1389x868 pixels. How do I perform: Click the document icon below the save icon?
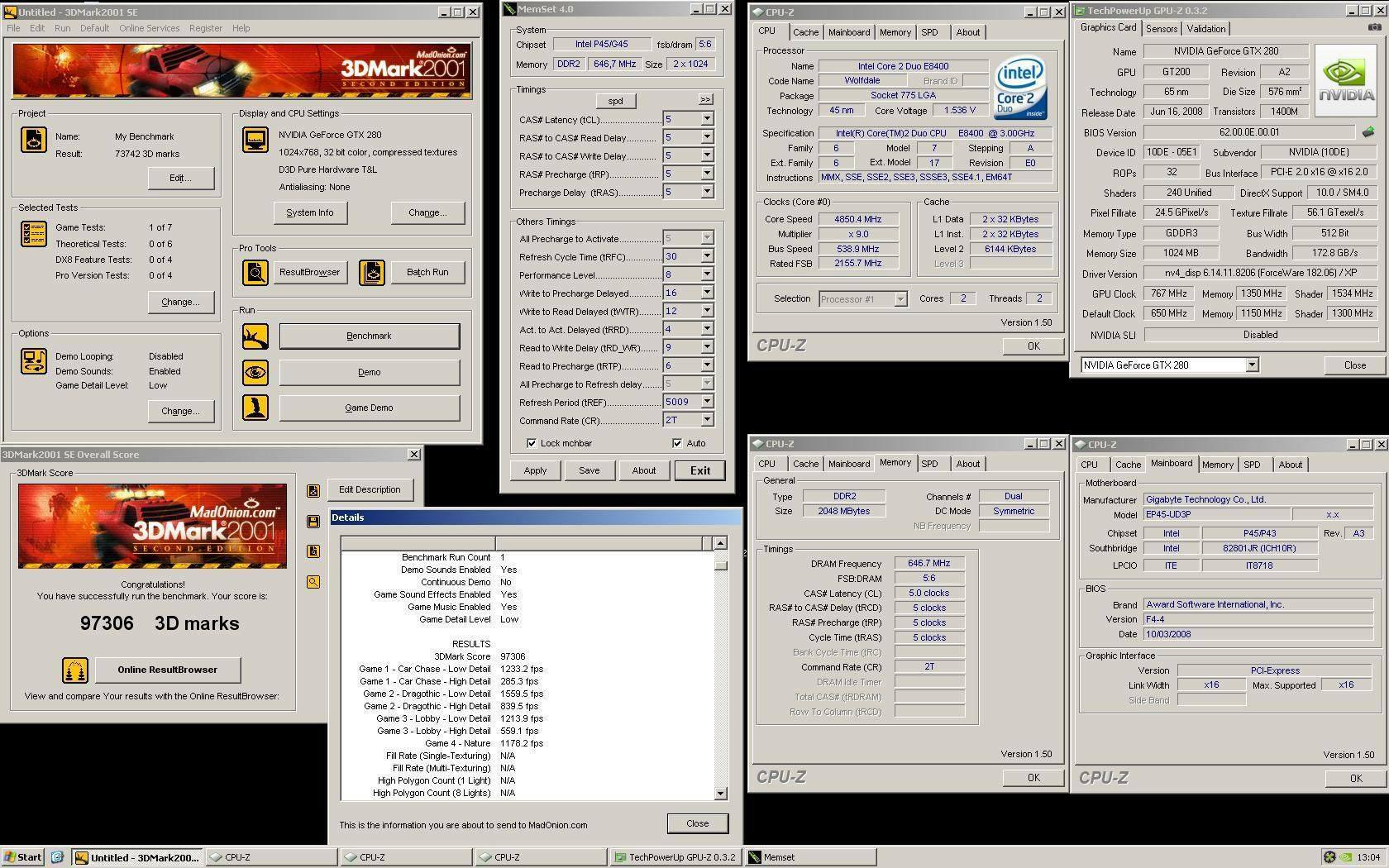pyautogui.click(x=313, y=551)
